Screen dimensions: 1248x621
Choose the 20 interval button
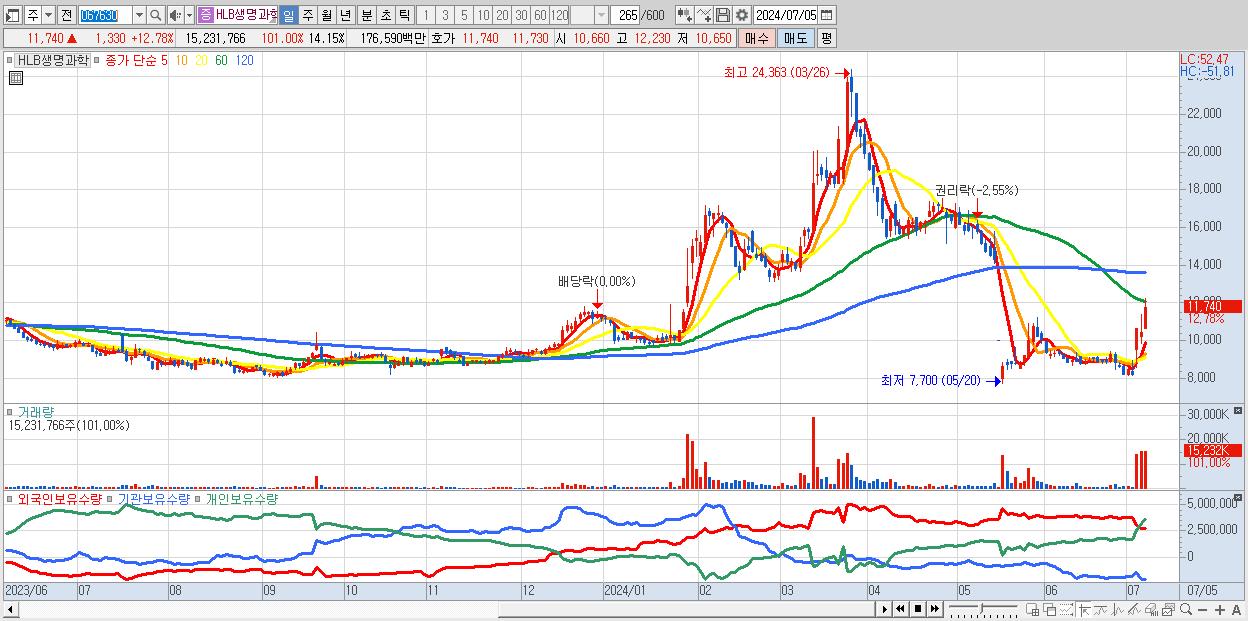coord(502,15)
